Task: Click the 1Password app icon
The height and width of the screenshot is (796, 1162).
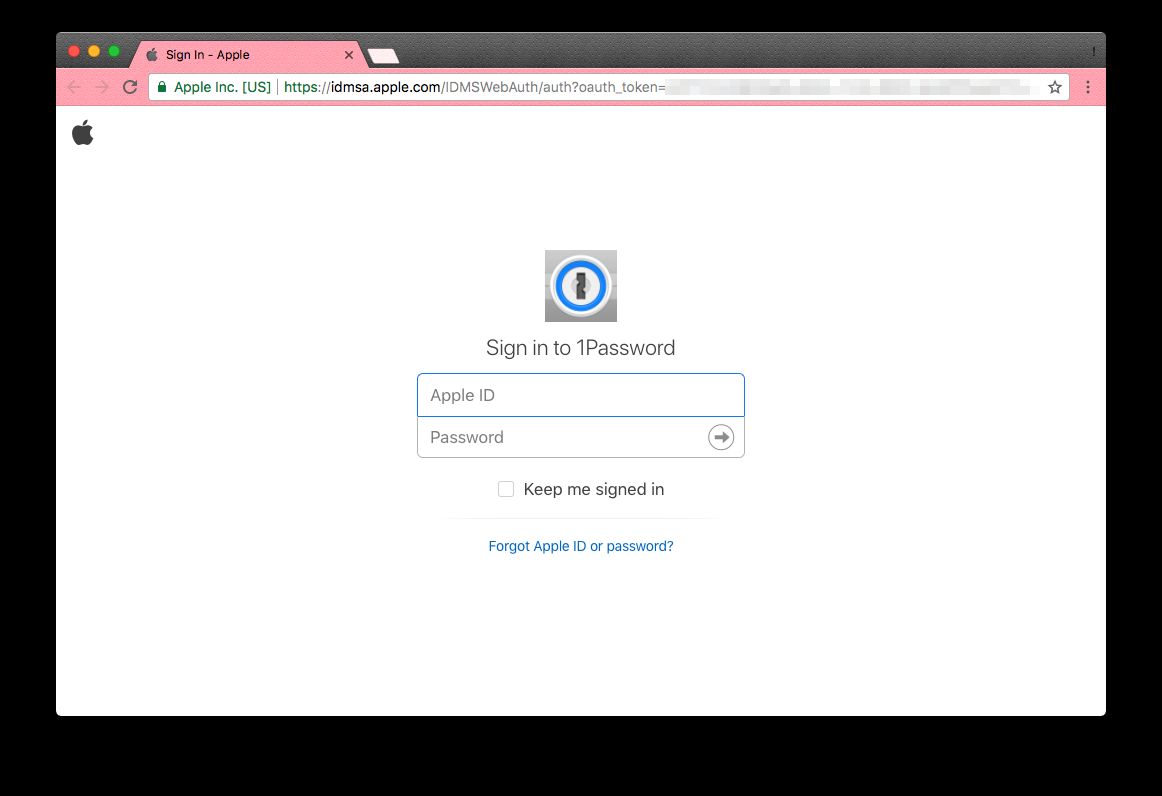Action: click(580, 286)
